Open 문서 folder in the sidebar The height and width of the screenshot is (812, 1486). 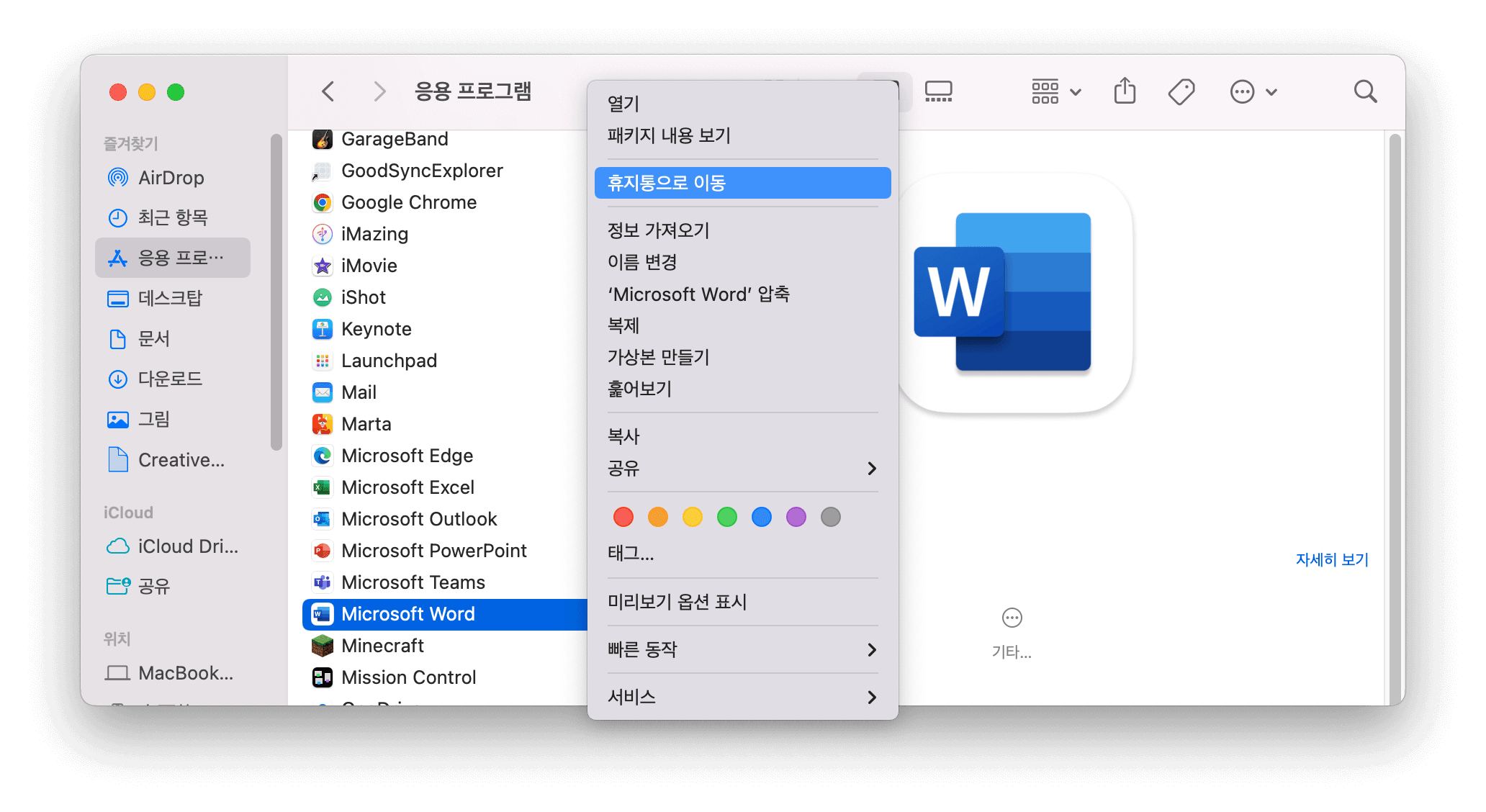173,338
